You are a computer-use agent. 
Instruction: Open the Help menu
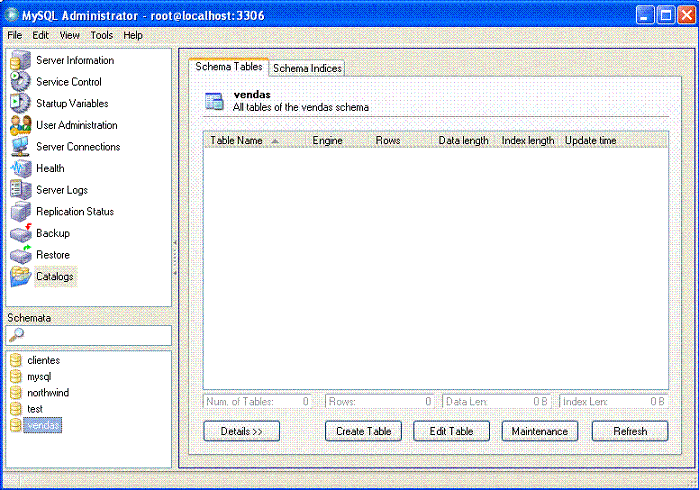133,35
